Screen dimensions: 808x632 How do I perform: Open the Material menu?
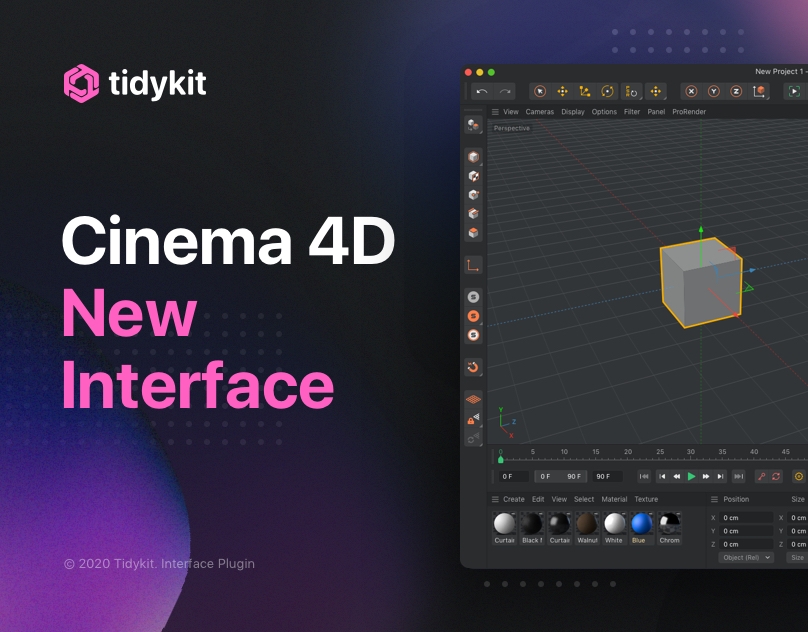point(614,500)
